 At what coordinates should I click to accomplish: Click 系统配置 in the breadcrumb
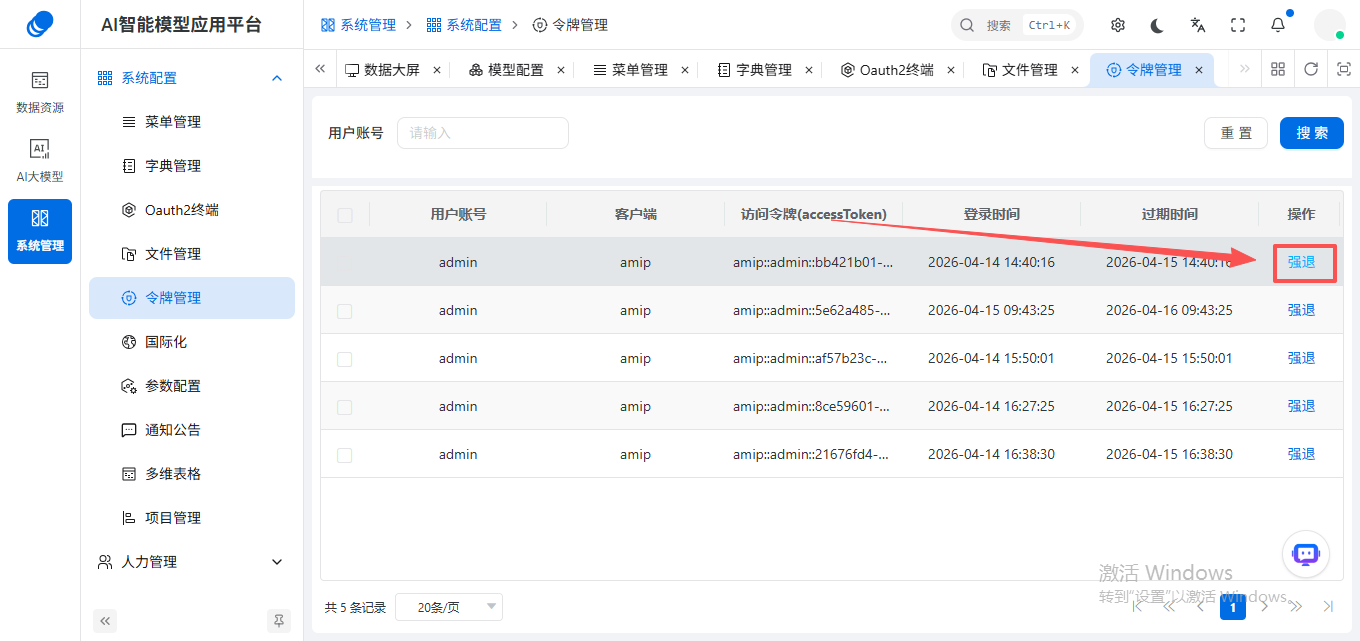(x=464, y=25)
